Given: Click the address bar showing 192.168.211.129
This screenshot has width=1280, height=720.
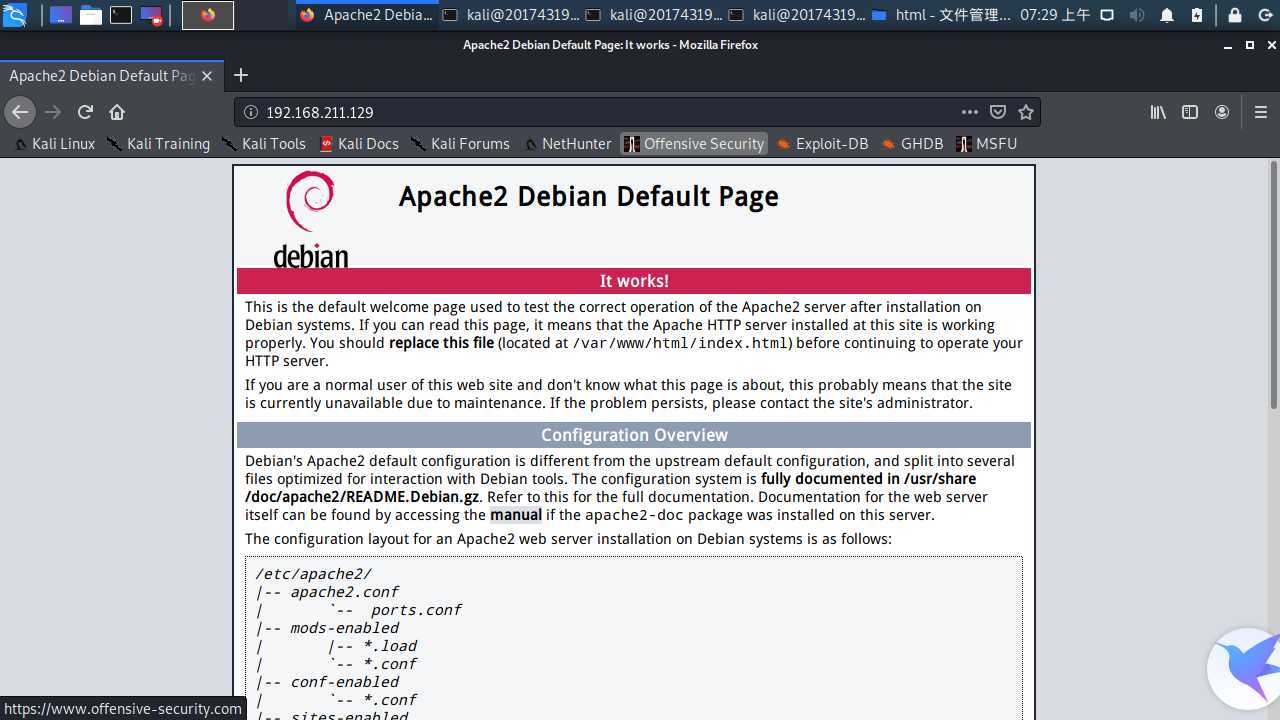Looking at the screenshot, I should [x=600, y=112].
